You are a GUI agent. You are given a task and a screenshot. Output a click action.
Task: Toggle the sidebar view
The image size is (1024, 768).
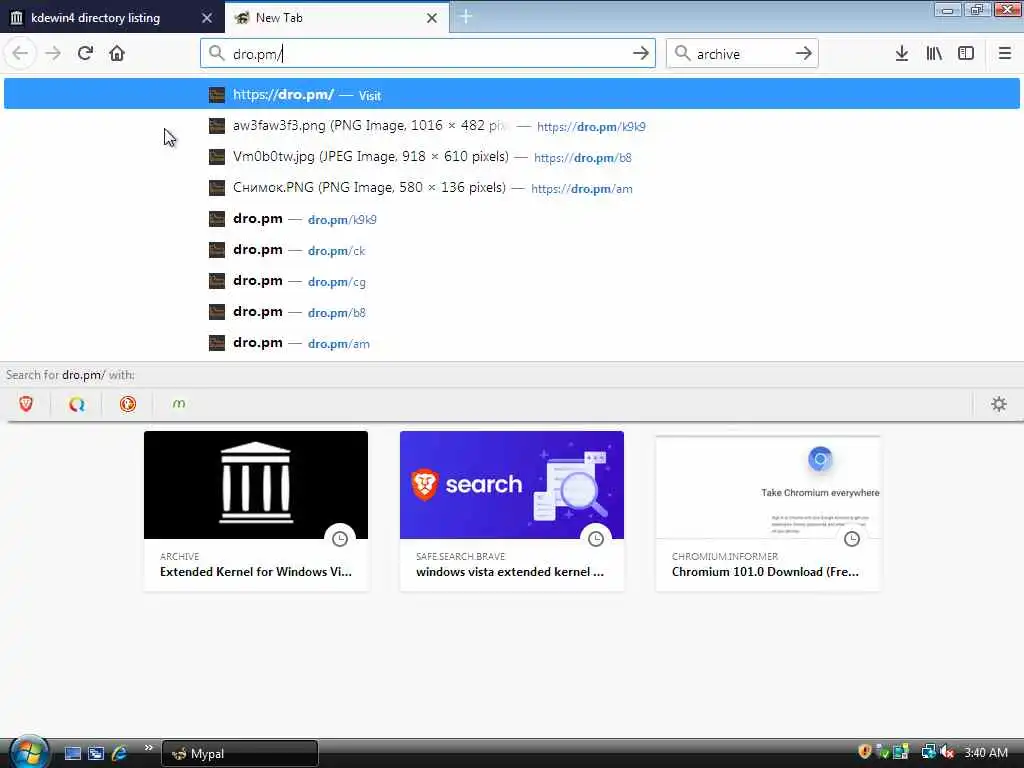(966, 53)
